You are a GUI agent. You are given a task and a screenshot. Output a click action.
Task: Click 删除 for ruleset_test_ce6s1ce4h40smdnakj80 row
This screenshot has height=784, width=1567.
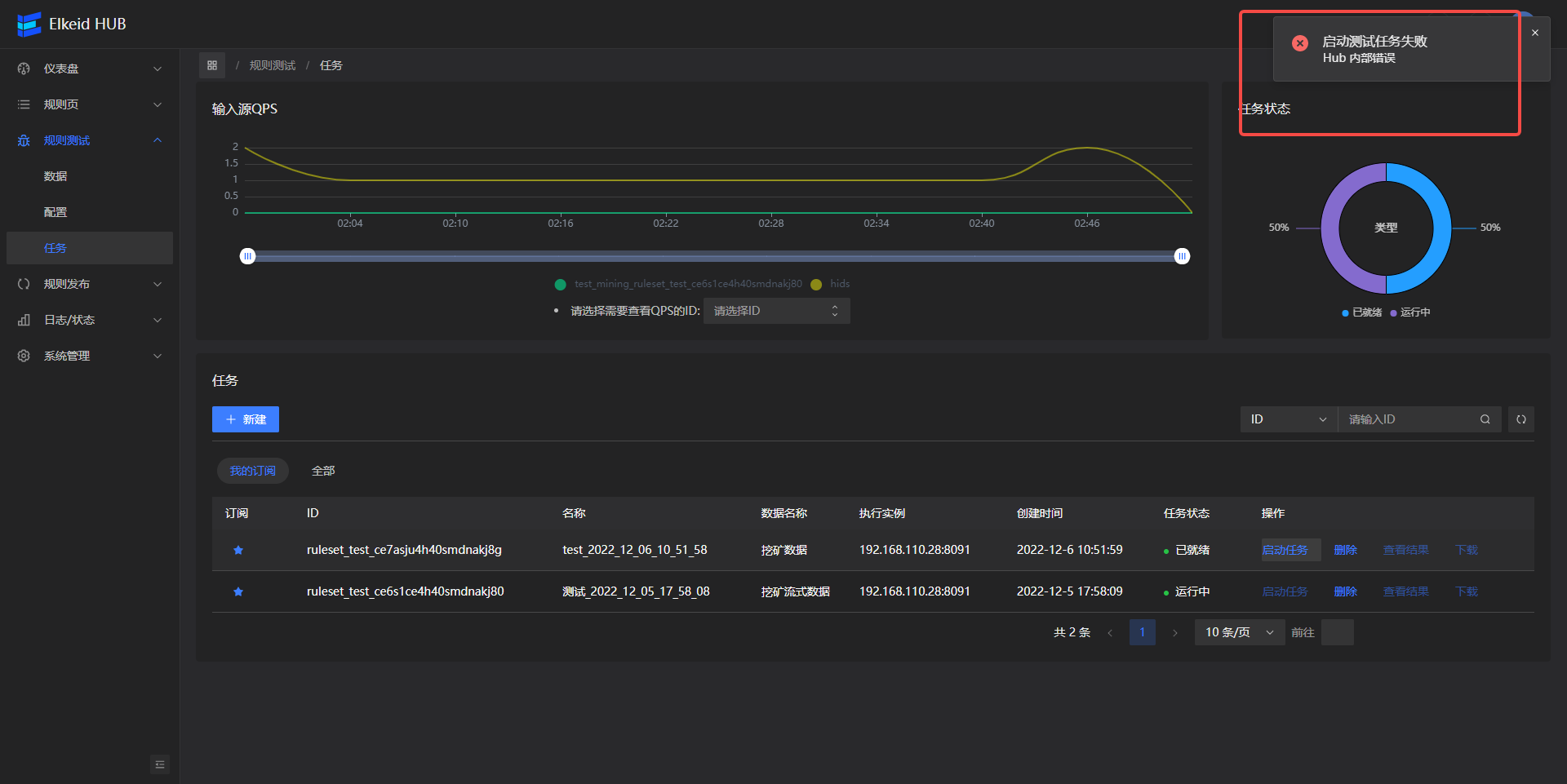click(x=1345, y=591)
